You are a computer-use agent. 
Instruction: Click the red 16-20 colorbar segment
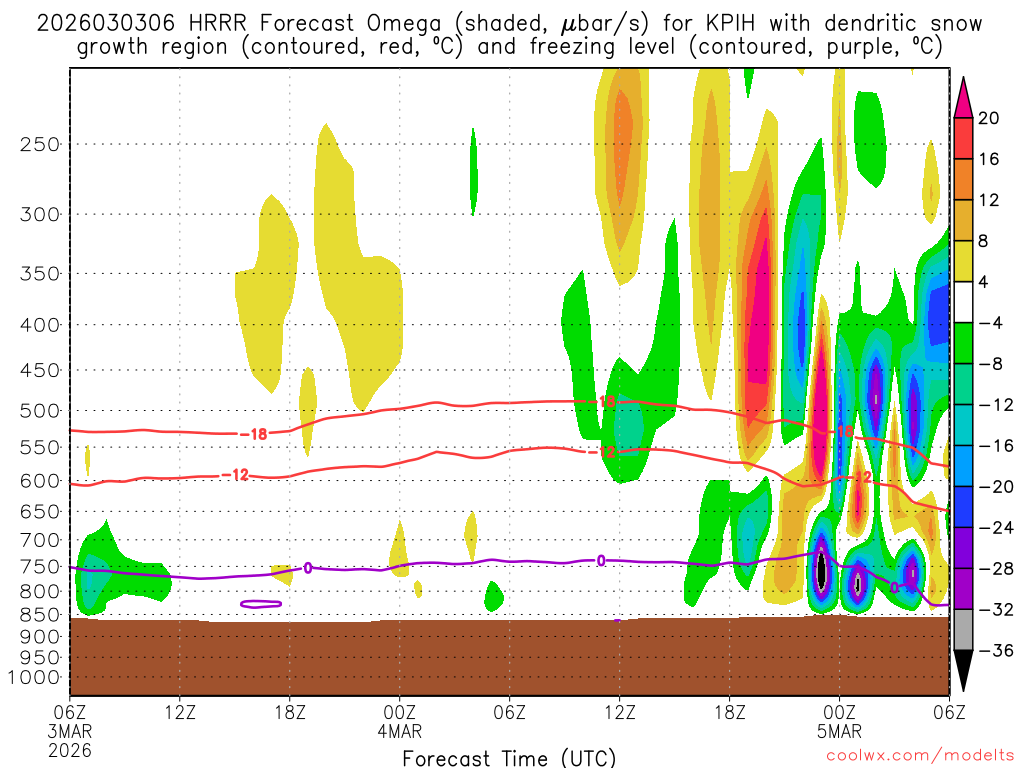click(x=963, y=138)
